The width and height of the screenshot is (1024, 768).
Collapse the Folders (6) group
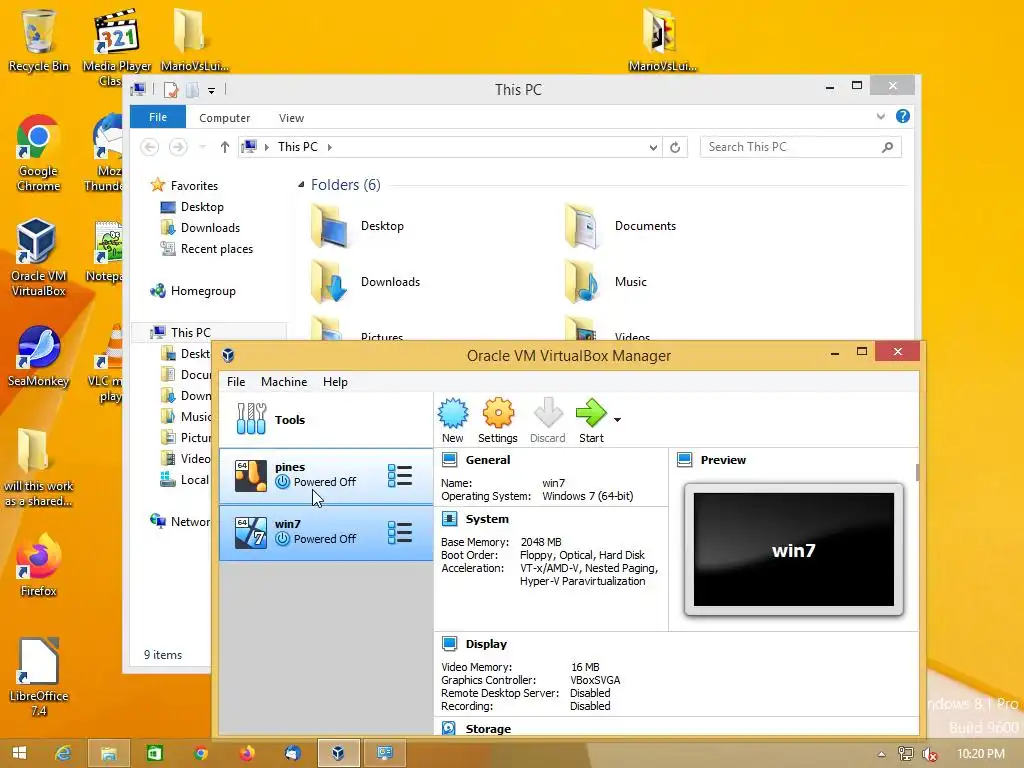click(x=301, y=185)
